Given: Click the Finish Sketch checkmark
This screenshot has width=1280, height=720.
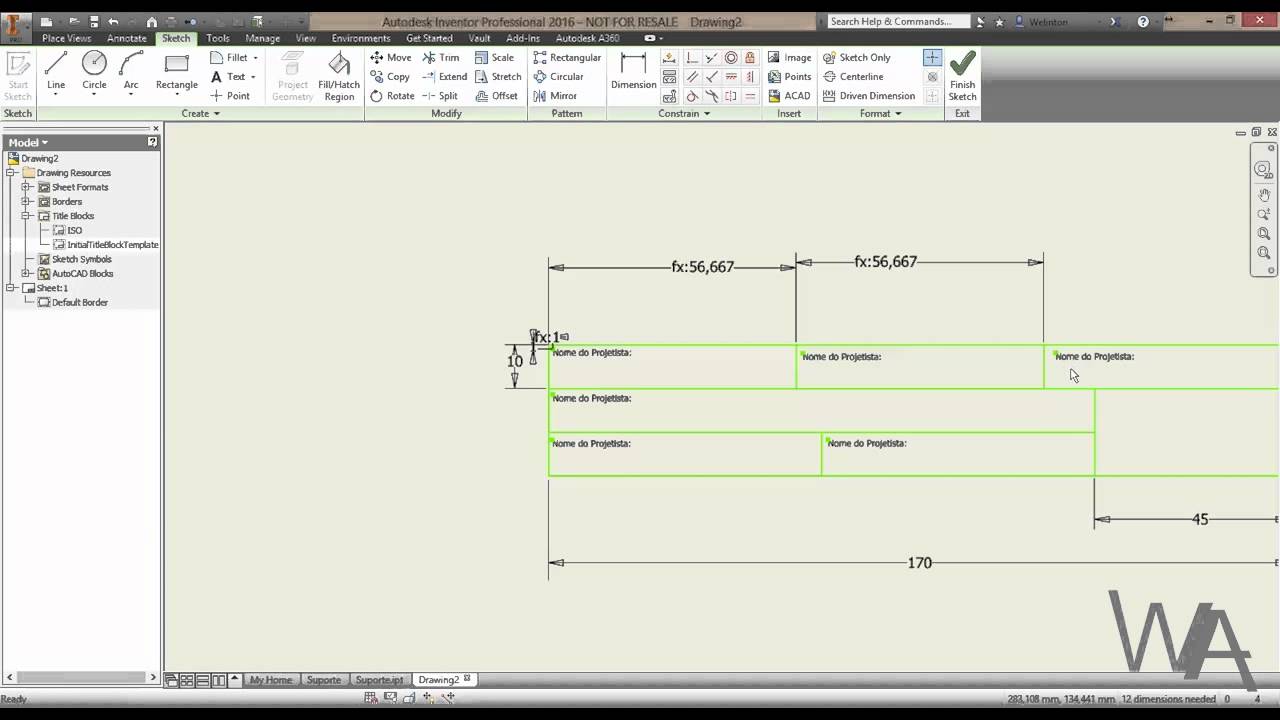Looking at the screenshot, I should pos(962,76).
